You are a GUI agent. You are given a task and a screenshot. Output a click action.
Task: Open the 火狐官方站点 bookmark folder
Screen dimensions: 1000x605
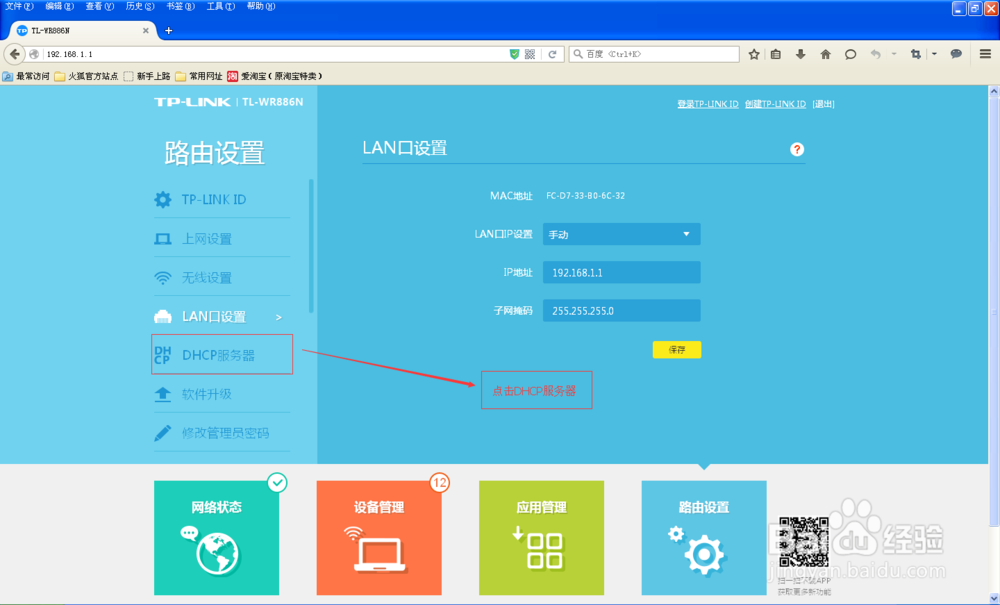87,77
